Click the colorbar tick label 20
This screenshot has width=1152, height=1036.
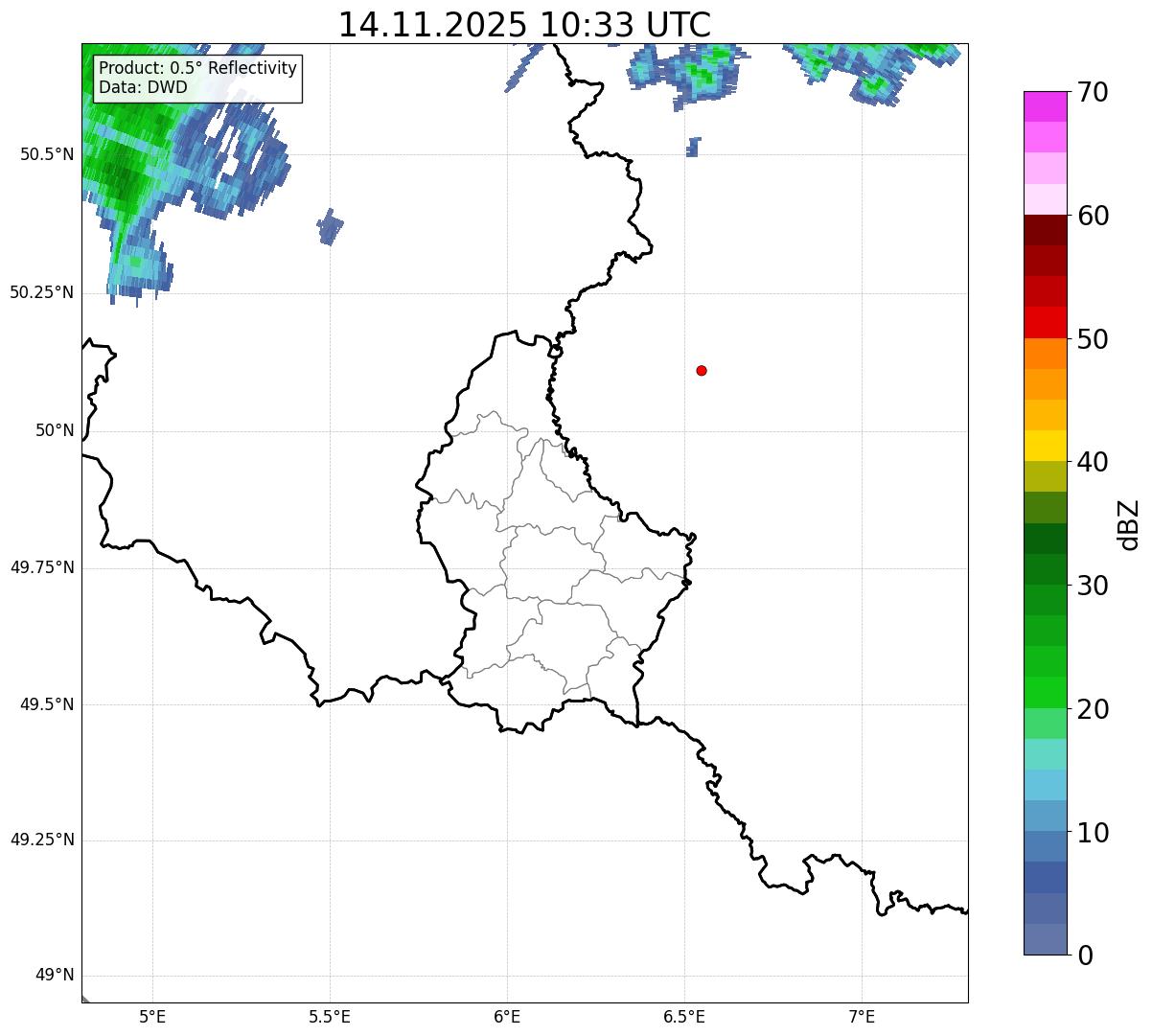click(1094, 709)
